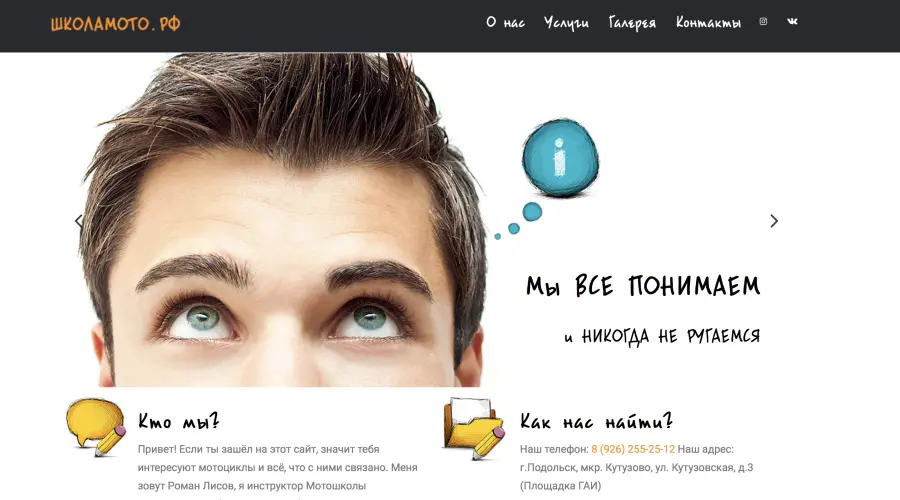Viewport: 900px width, 500px height.
Task: Call the phone number 8 (926) 255-25-12
Action: click(x=632, y=450)
